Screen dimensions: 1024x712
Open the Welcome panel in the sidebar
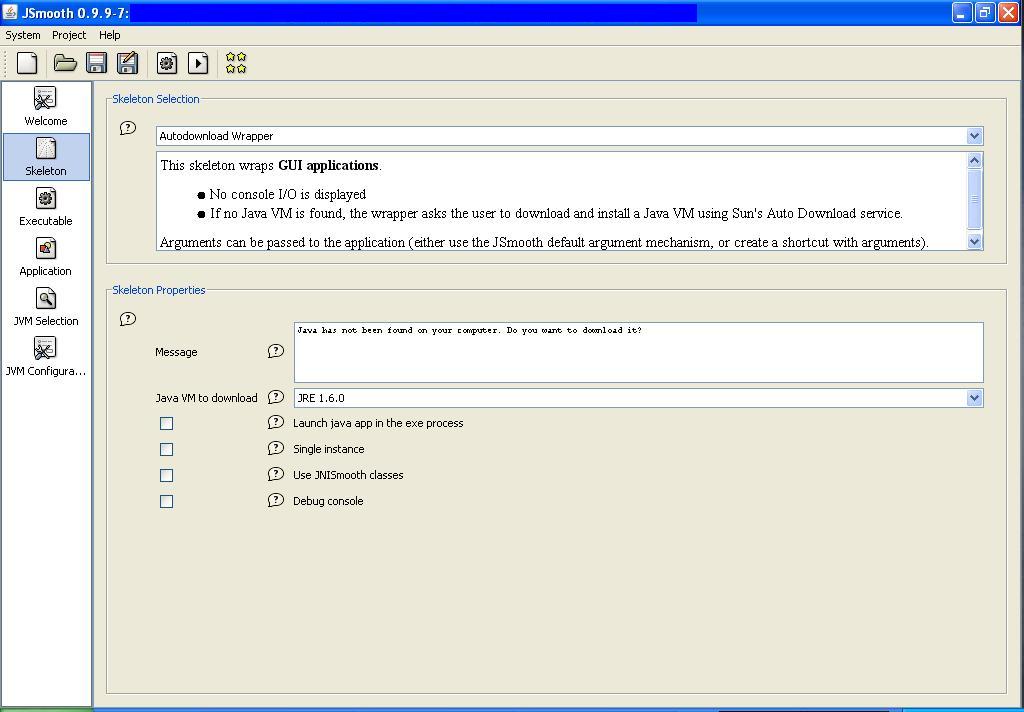pyautogui.click(x=45, y=105)
